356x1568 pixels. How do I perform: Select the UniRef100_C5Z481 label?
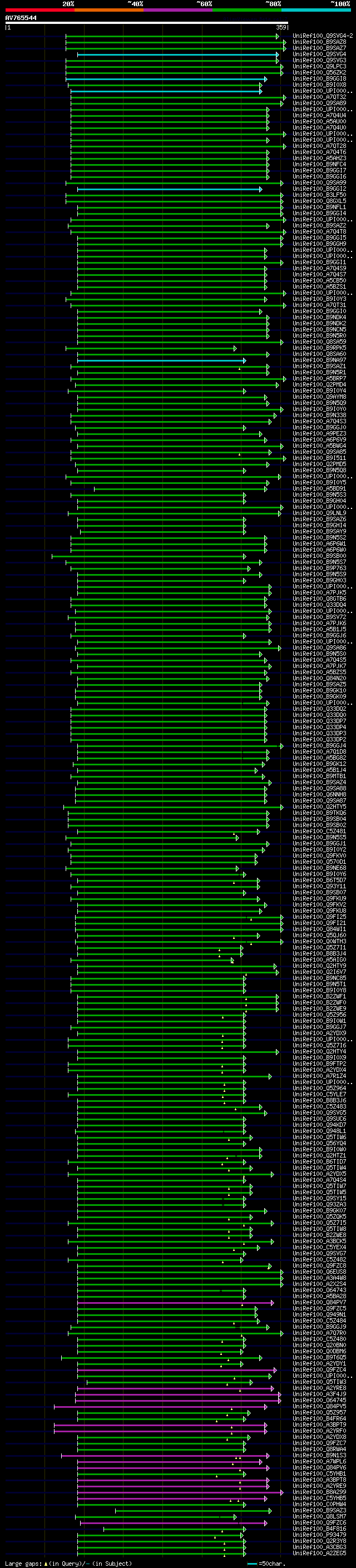pyautogui.click(x=319, y=832)
